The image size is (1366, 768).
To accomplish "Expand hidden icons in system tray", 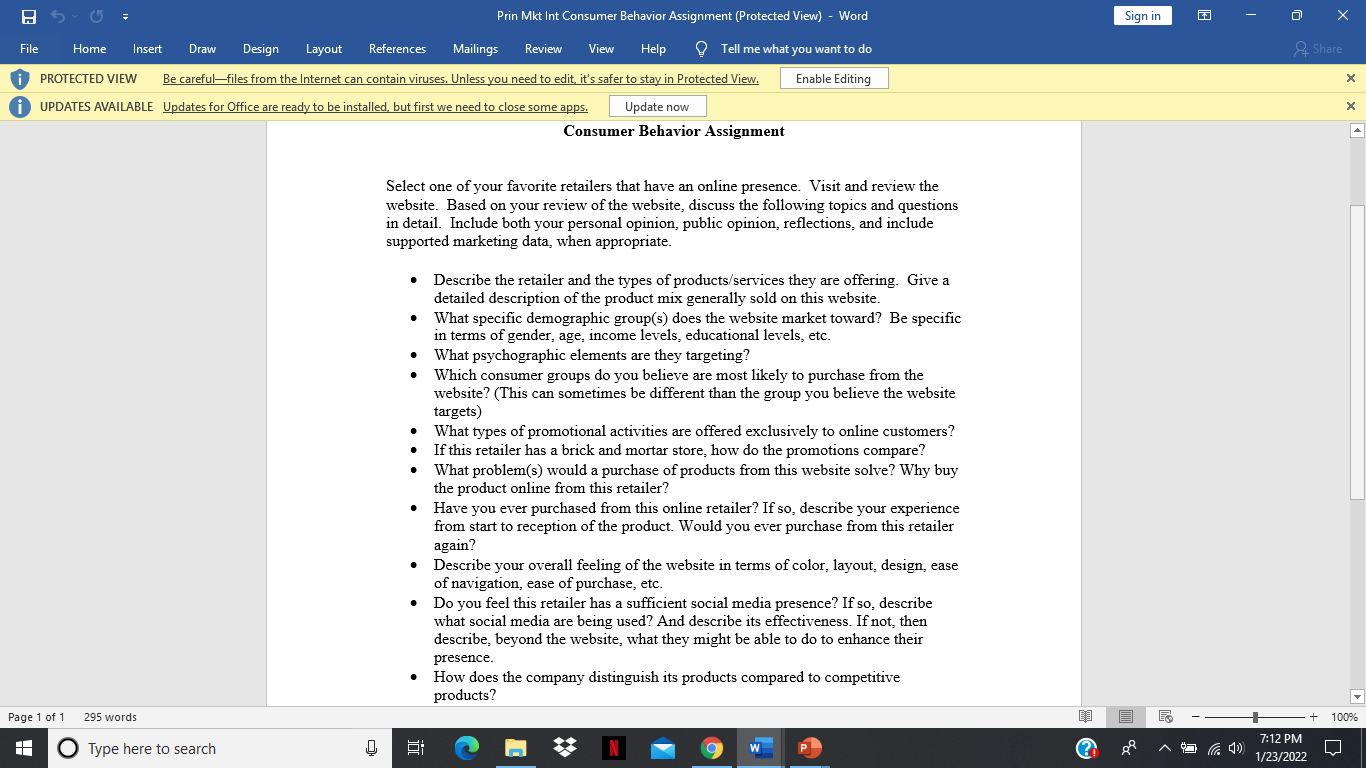I will (x=1163, y=747).
